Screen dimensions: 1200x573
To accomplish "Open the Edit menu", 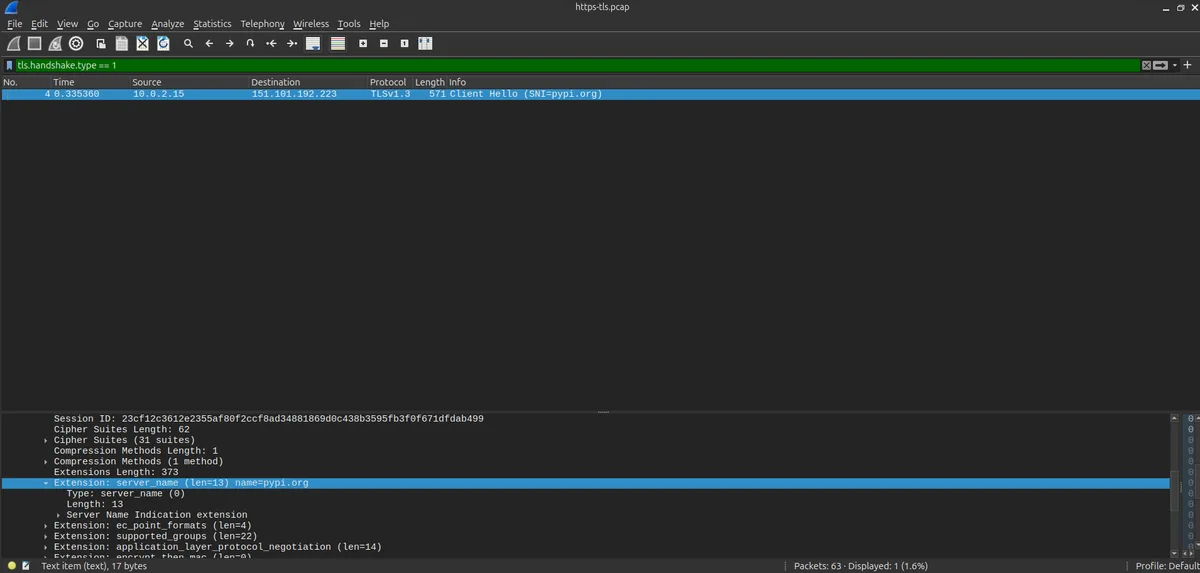I will click(x=39, y=24).
